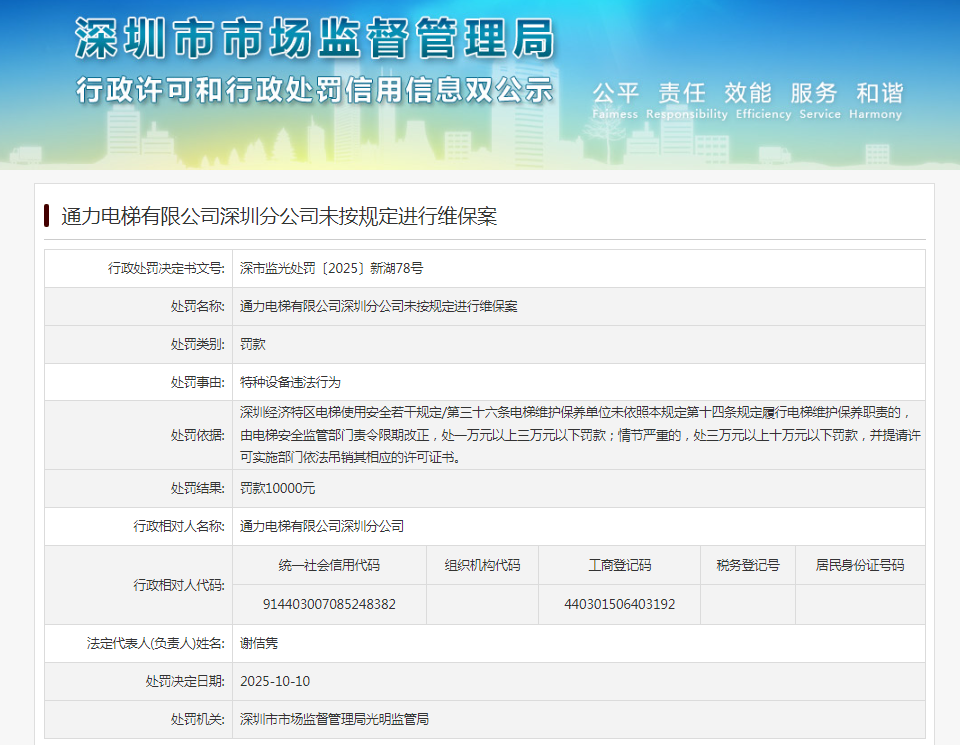Click the 统一社会信用代码 column header

(x=329, y=565)
